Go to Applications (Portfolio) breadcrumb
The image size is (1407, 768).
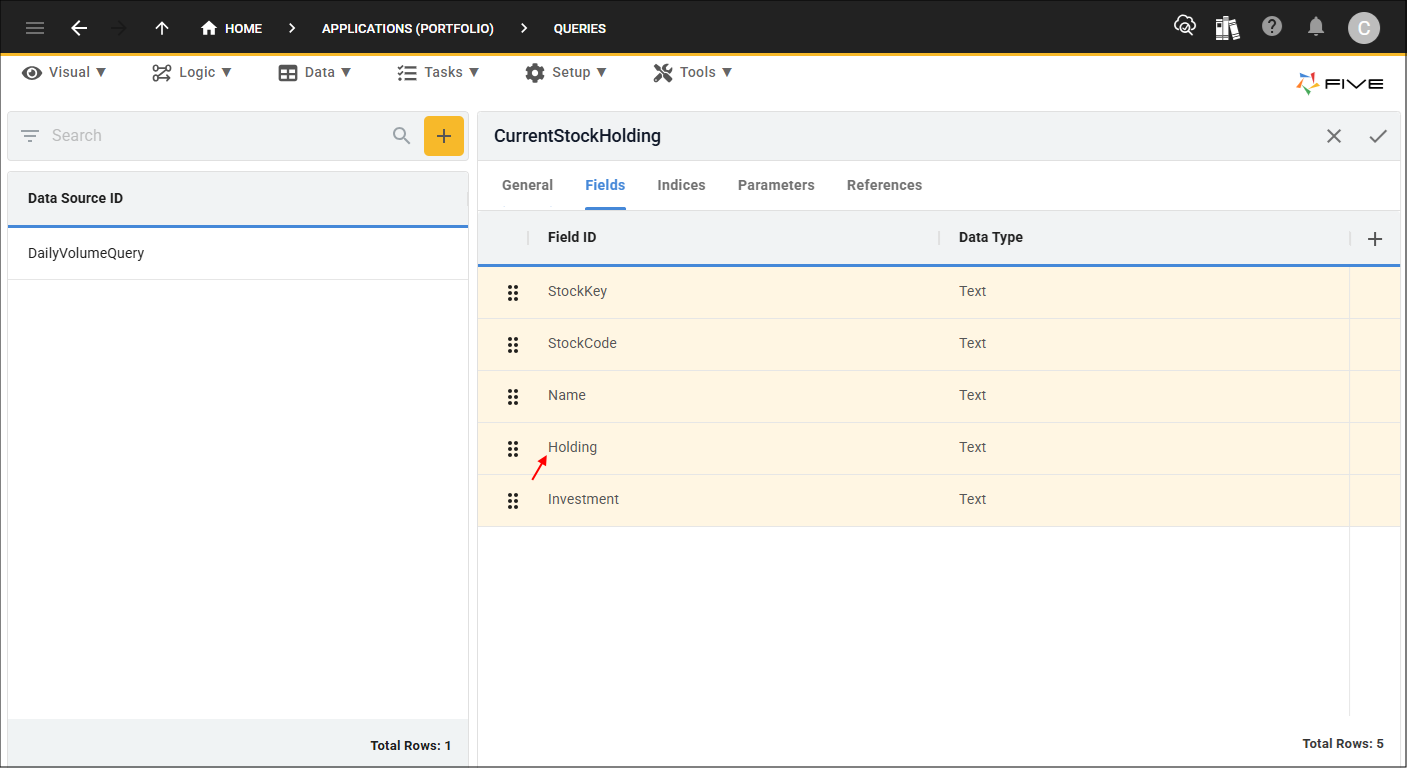(408, 28)
